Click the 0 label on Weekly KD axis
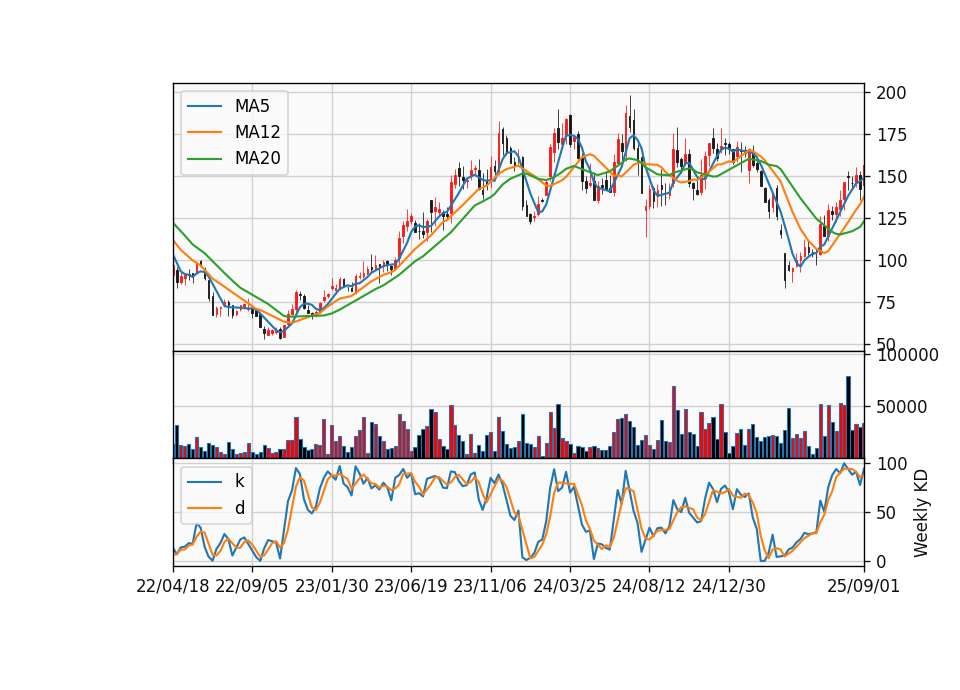The image size is (960, 690). (x=882, y=561)
